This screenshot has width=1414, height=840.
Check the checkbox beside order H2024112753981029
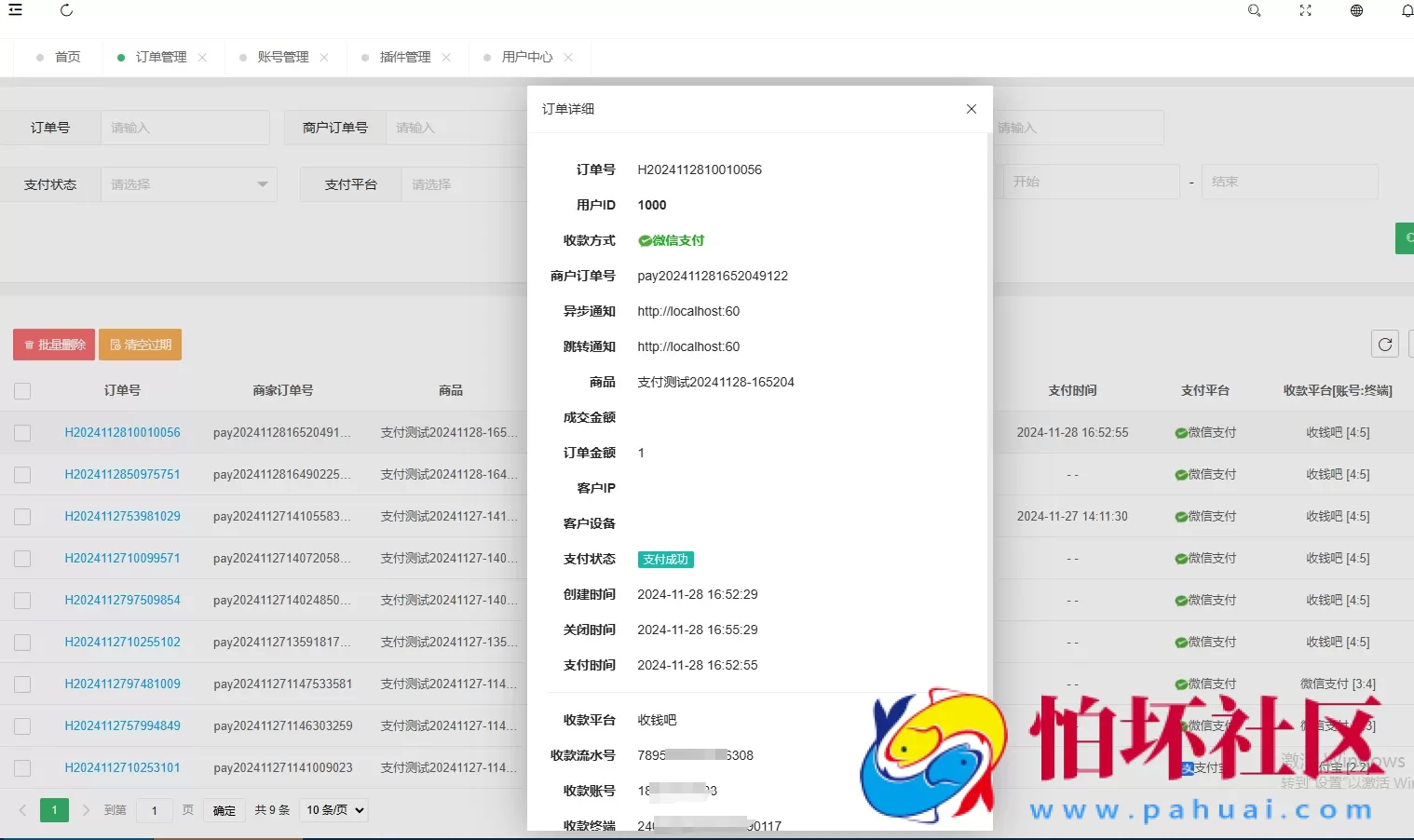point(22,515)
